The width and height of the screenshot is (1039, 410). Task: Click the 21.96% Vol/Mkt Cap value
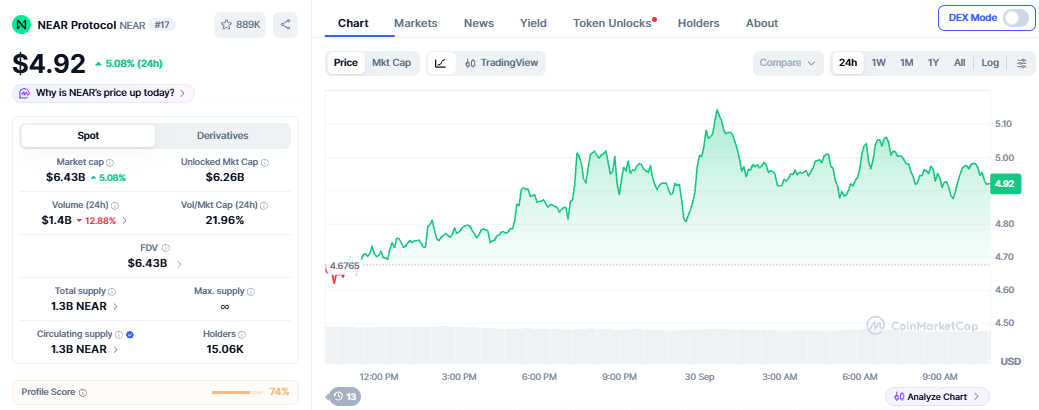coord(225,221)
